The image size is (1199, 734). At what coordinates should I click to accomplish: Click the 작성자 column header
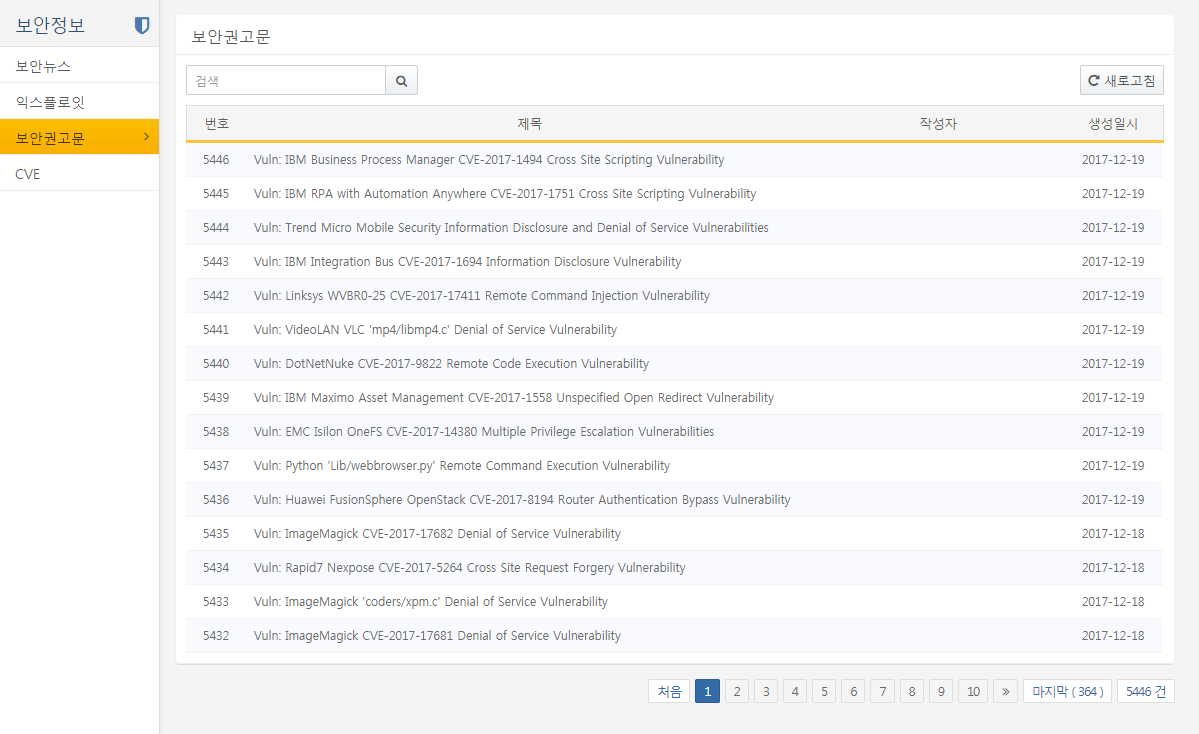tap(937, 123)
